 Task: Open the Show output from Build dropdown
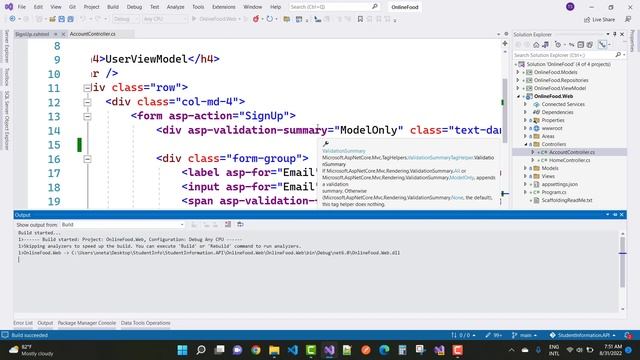tap(122, 224)
